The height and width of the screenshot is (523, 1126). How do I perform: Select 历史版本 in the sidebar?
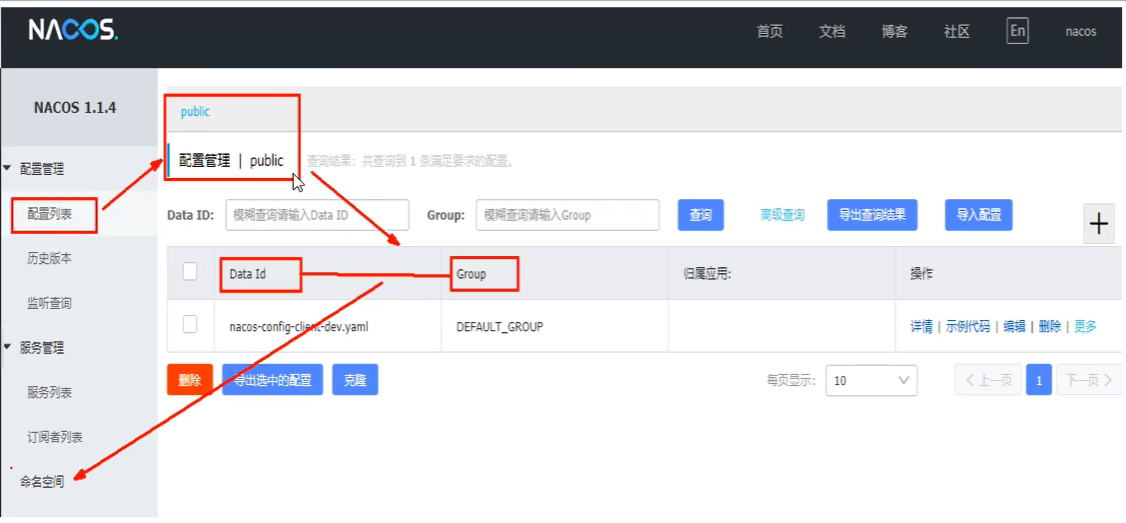coord(50,259)
